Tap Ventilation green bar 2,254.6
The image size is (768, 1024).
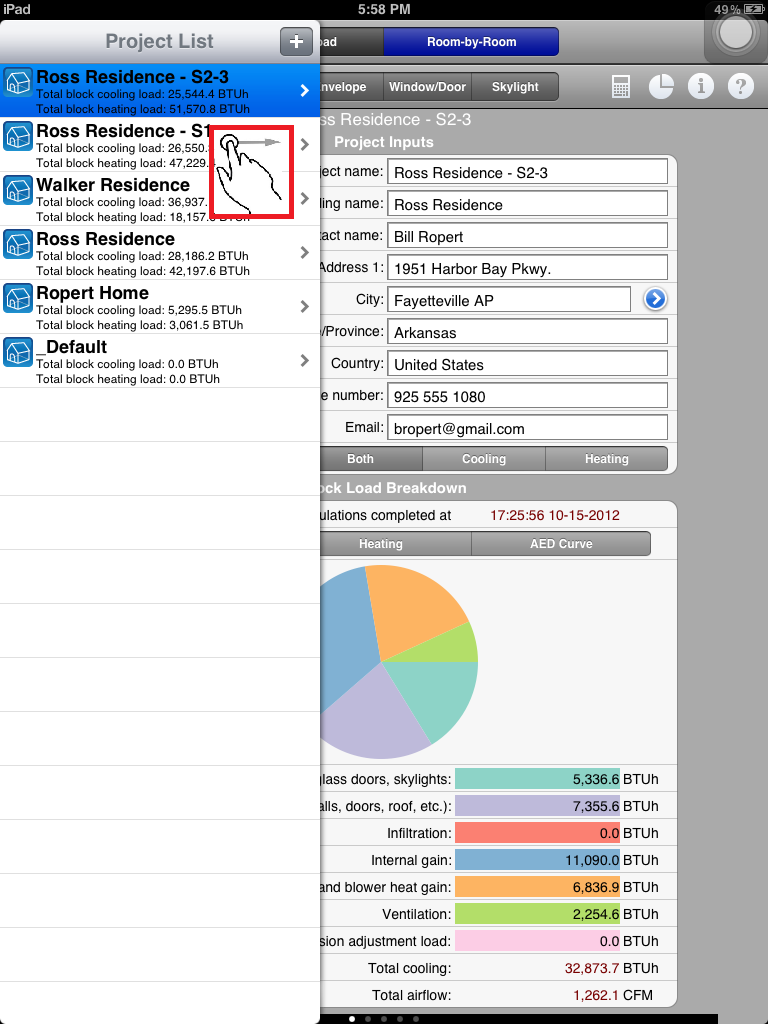[x=537, y=914]
